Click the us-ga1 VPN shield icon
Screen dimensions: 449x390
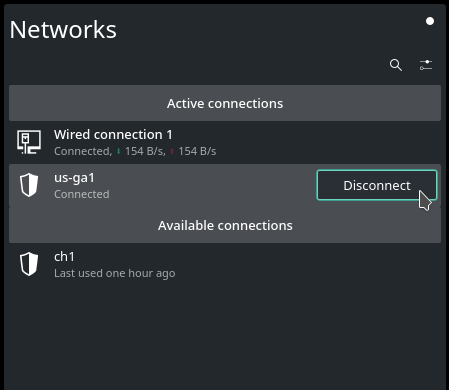point(29,185)
